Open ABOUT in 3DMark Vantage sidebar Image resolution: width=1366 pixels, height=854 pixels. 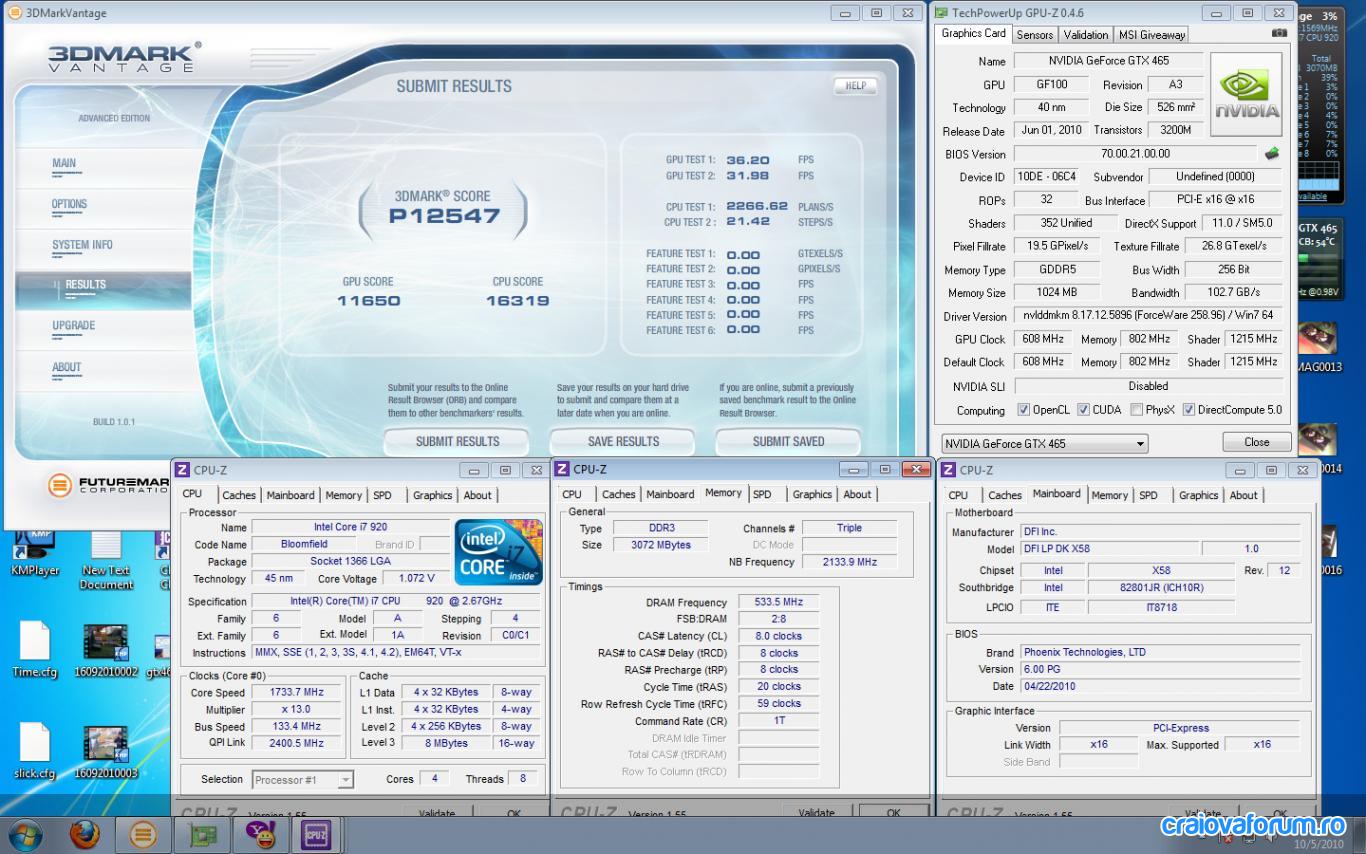click(67, 367)
